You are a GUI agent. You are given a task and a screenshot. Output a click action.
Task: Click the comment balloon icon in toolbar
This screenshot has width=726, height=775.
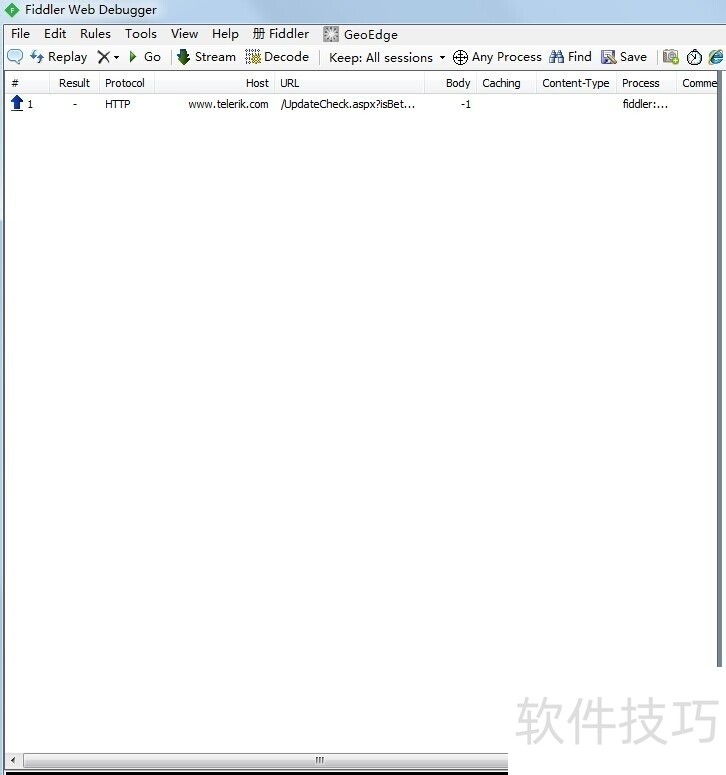pos(15,57)
